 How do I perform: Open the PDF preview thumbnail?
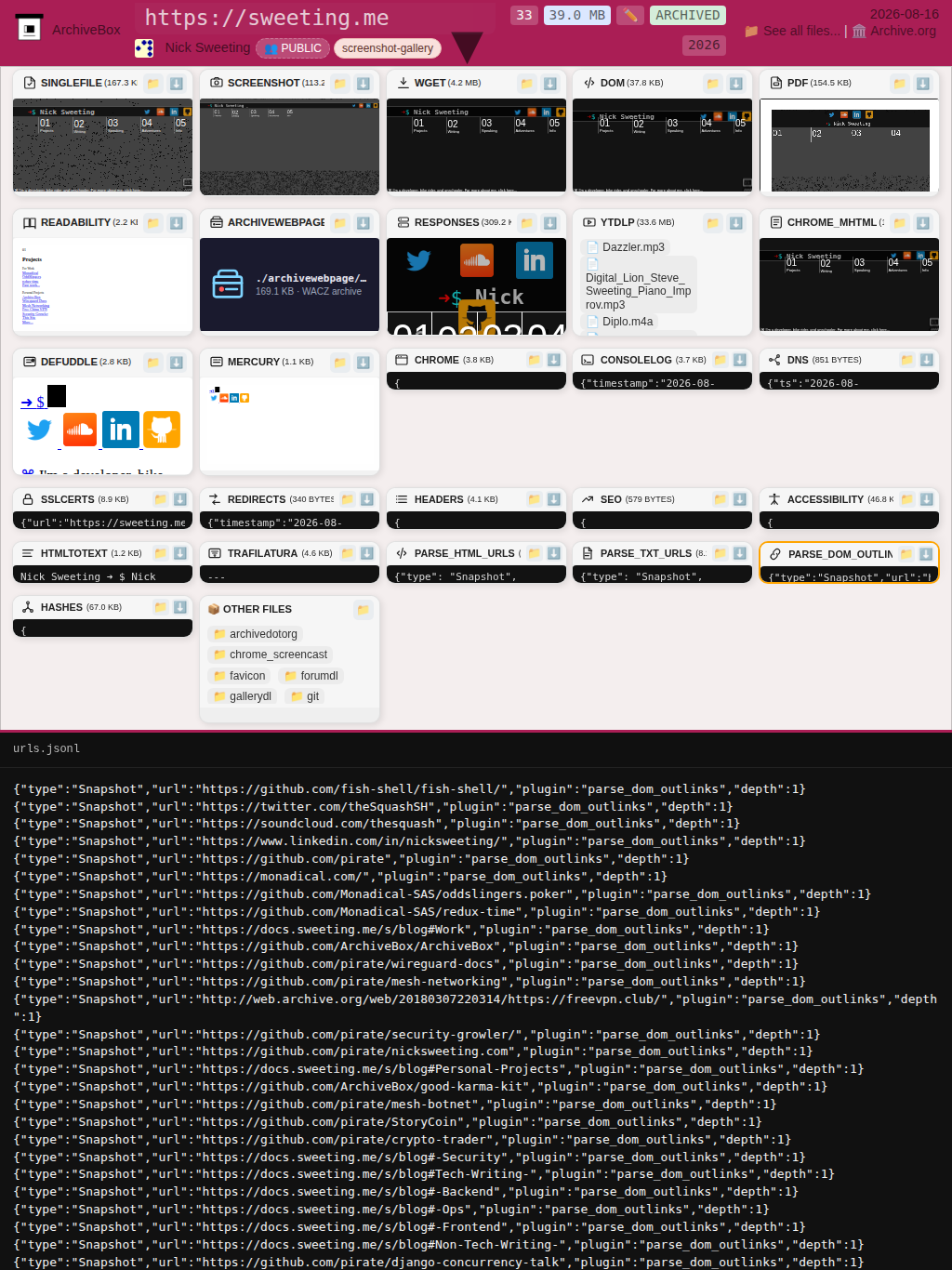click(849, 147)
